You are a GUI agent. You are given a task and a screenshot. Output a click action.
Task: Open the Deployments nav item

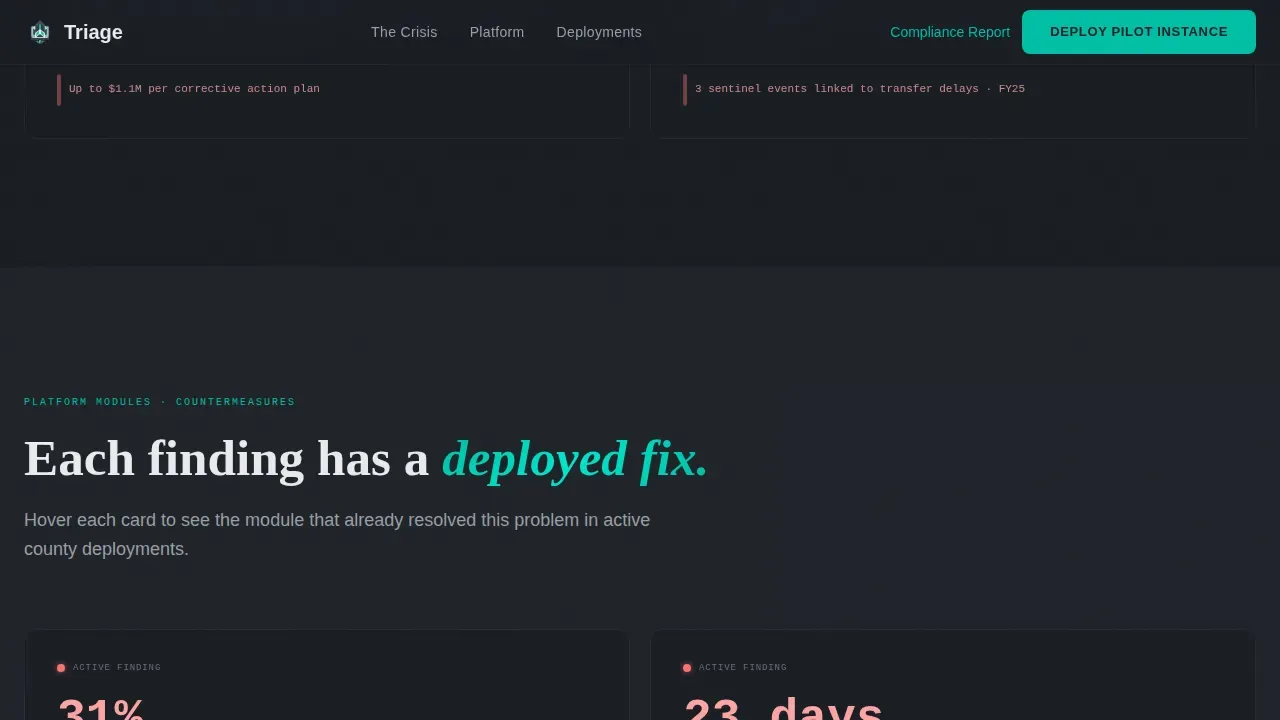click(x=599, y=32)
